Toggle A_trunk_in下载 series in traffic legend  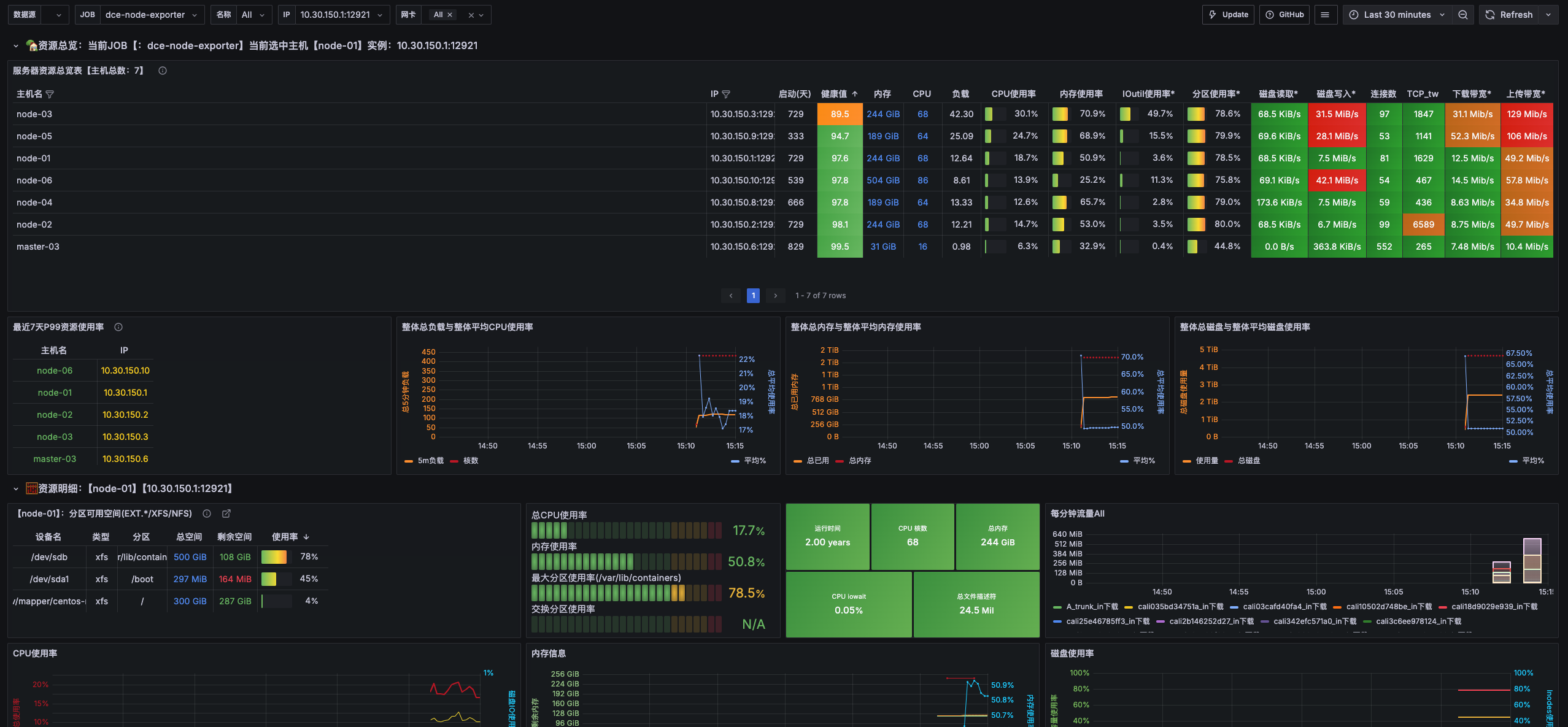pos(1091,607)
